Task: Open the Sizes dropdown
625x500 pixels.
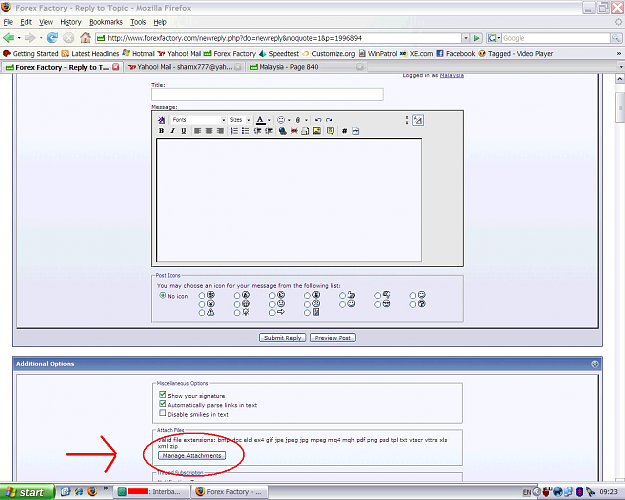Action: pos(240,120)
